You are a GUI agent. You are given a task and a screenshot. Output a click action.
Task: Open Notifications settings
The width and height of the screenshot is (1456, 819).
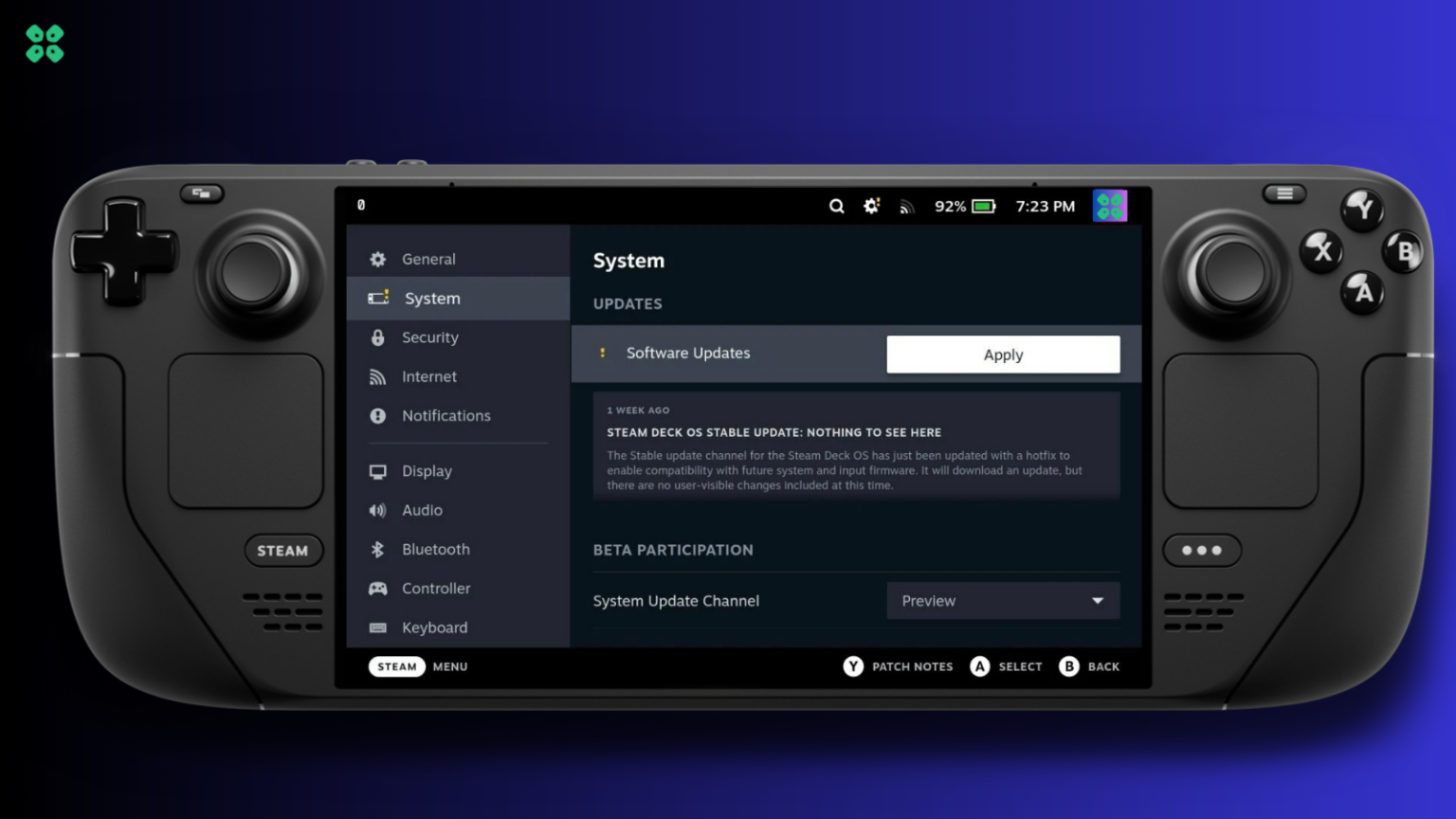pyautogui.click(x=446, y=415)
